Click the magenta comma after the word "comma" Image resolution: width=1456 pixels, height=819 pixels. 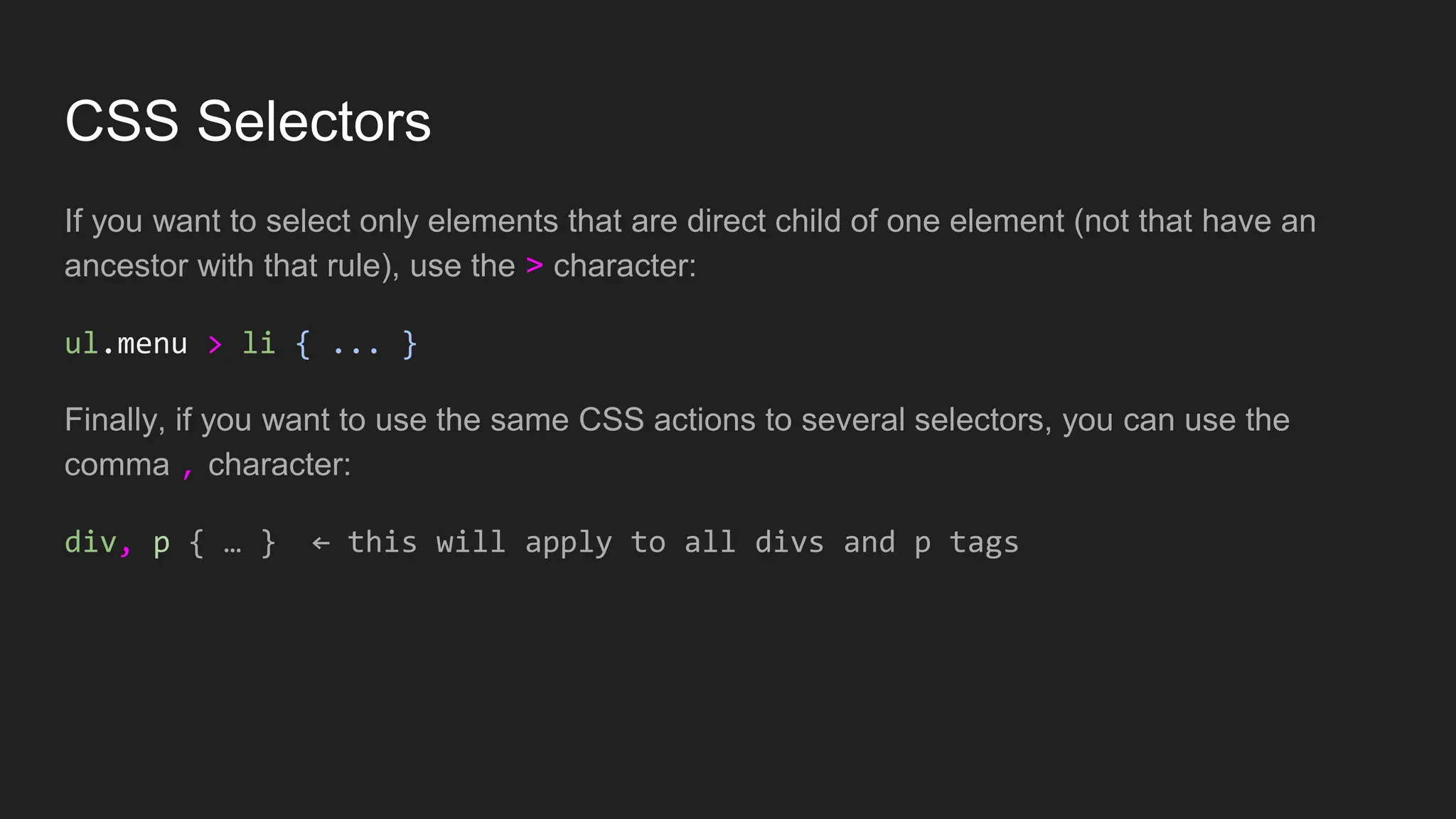(188, 469)
